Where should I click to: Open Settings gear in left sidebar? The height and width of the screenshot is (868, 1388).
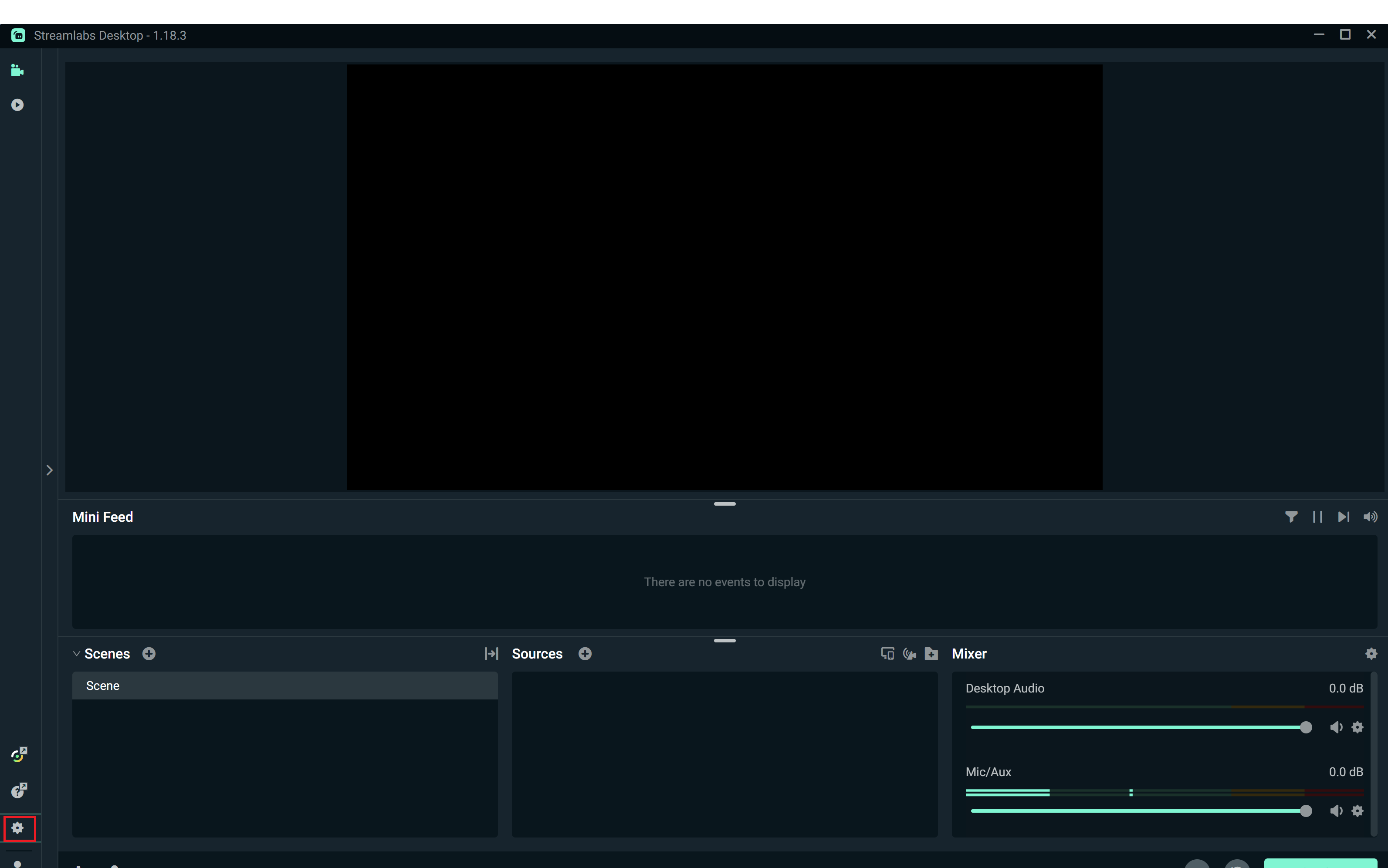[x=18, y=828]
